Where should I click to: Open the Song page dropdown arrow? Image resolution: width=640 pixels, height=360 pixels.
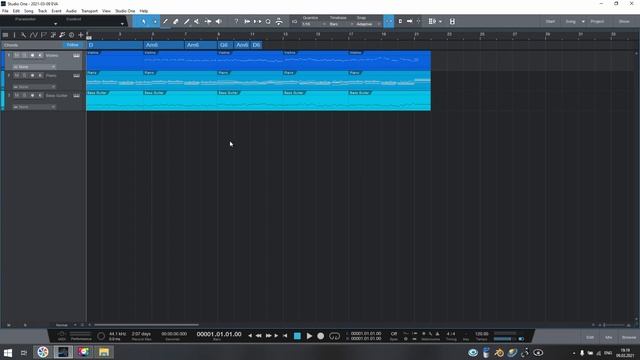pos(583,21)
